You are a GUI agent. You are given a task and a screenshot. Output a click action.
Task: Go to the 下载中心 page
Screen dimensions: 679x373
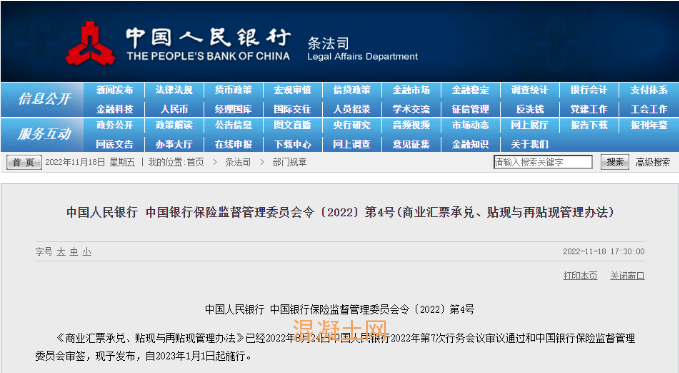tap(292, 144)
